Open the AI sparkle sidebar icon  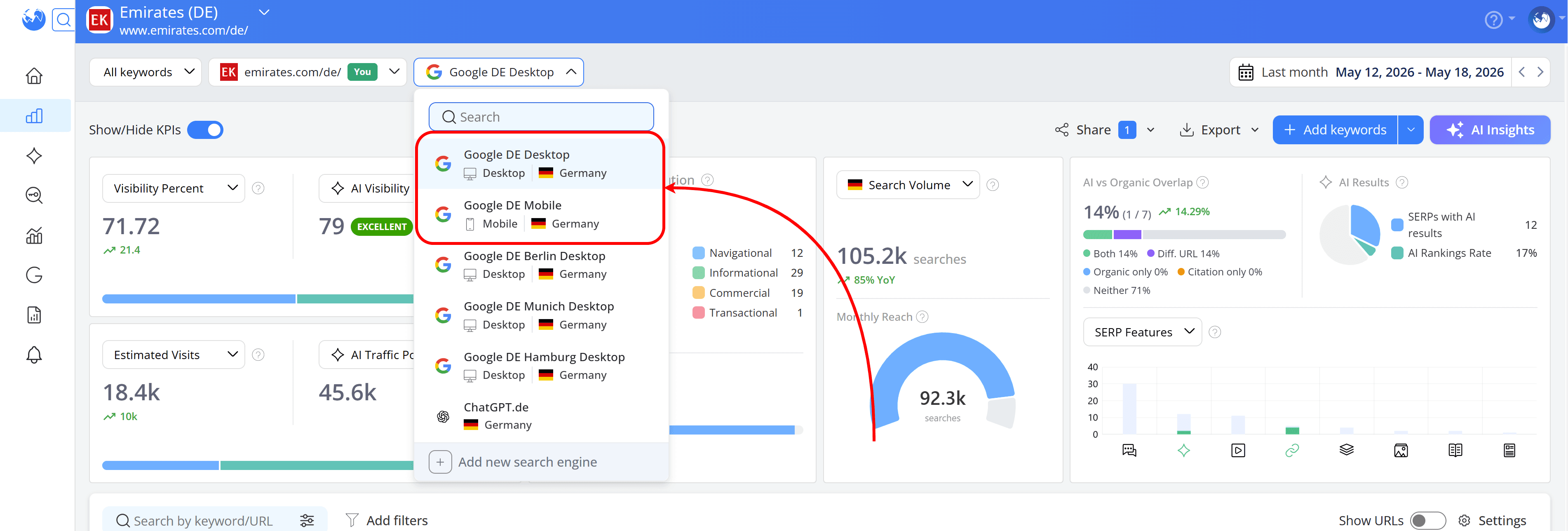click(x=34, y=156)
